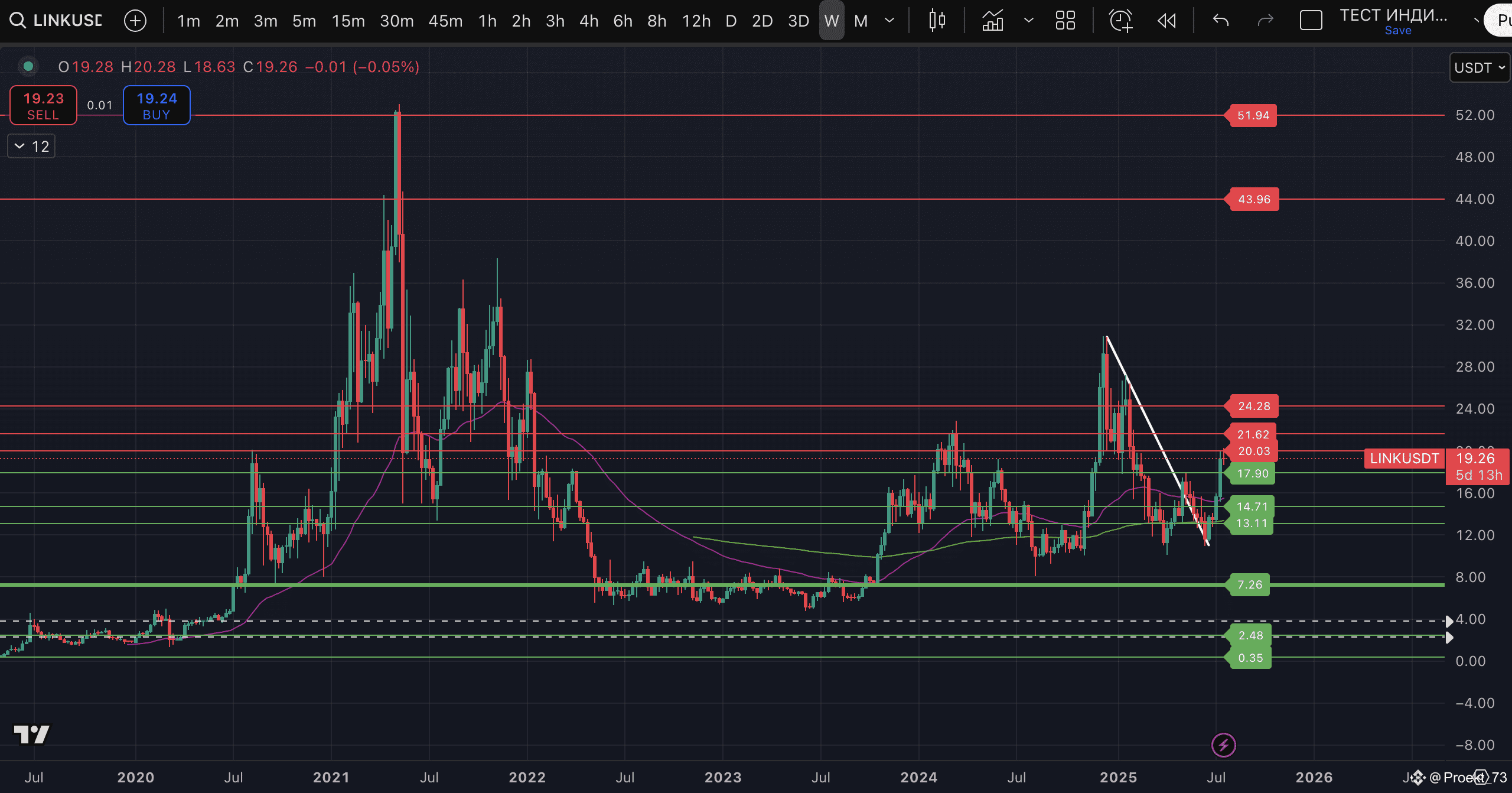Viewport: 1512px width, 793px height.
Task: Select the 15m timeframe
Action: click(348, 21)
